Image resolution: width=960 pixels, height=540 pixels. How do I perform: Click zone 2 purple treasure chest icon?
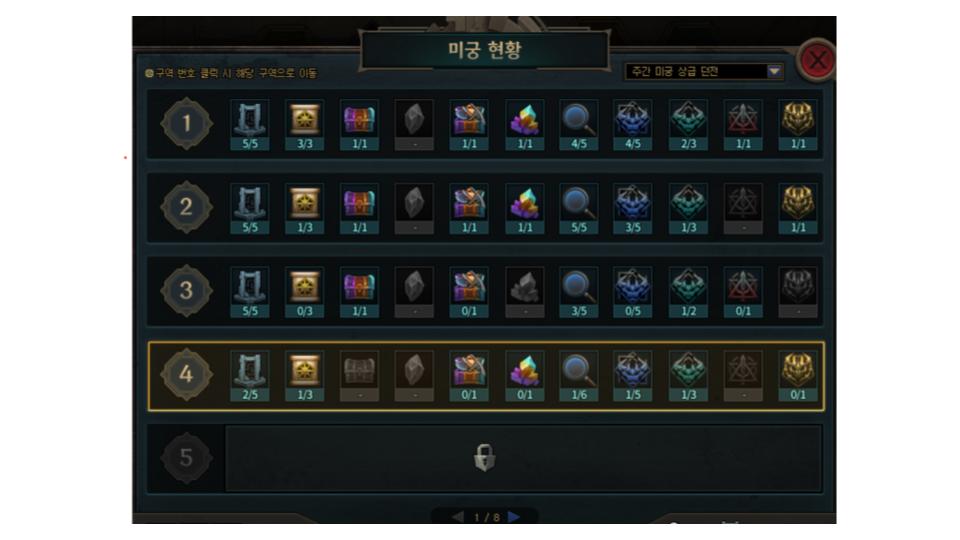click(x=359, y=209)
